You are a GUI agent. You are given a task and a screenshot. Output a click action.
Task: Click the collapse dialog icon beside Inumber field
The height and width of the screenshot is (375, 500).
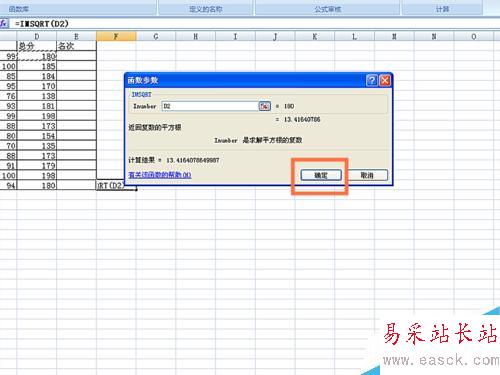(x=264, y=106)
